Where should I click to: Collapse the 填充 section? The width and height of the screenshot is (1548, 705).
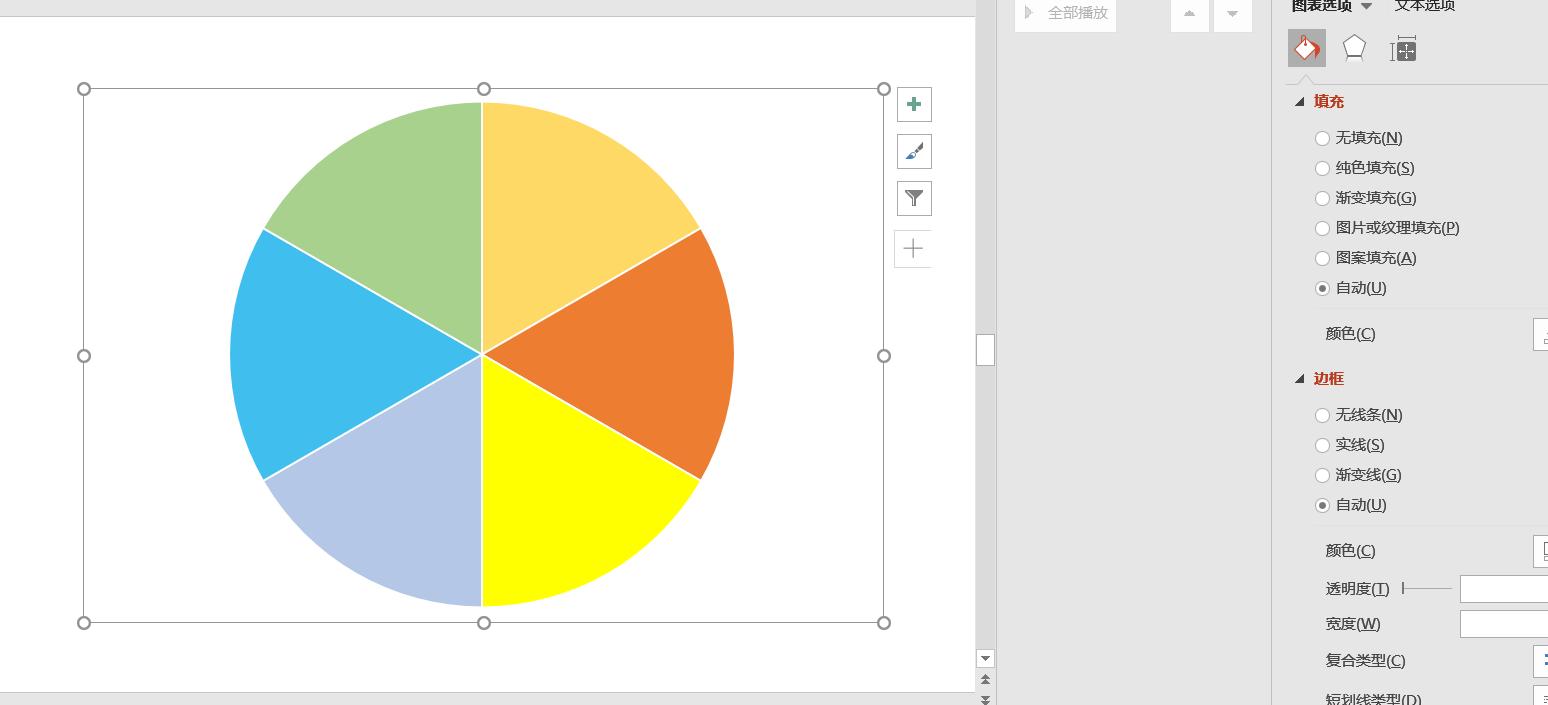[1300, 102]
